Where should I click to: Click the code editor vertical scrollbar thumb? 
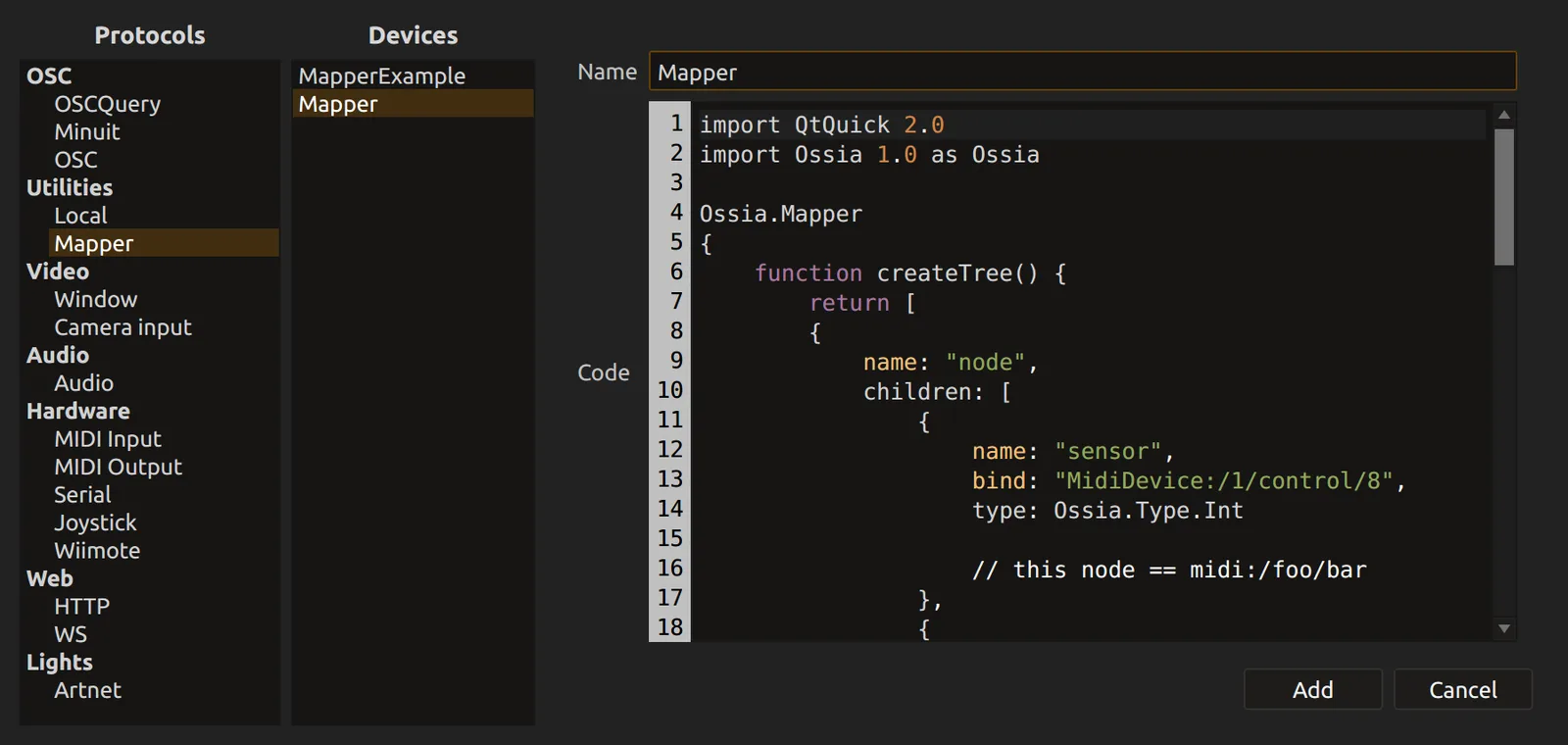point(1504,197)
